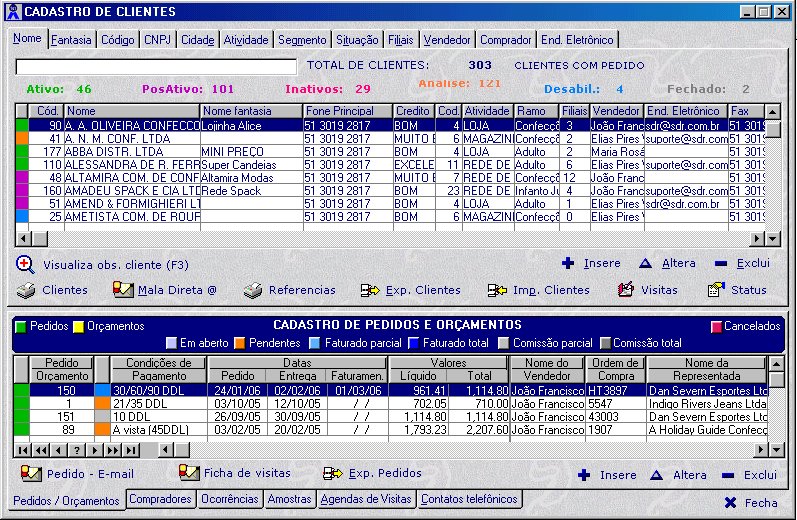Click the Visualiza obs. cliente (F3) label
The image size is (797, 520).
116,265
